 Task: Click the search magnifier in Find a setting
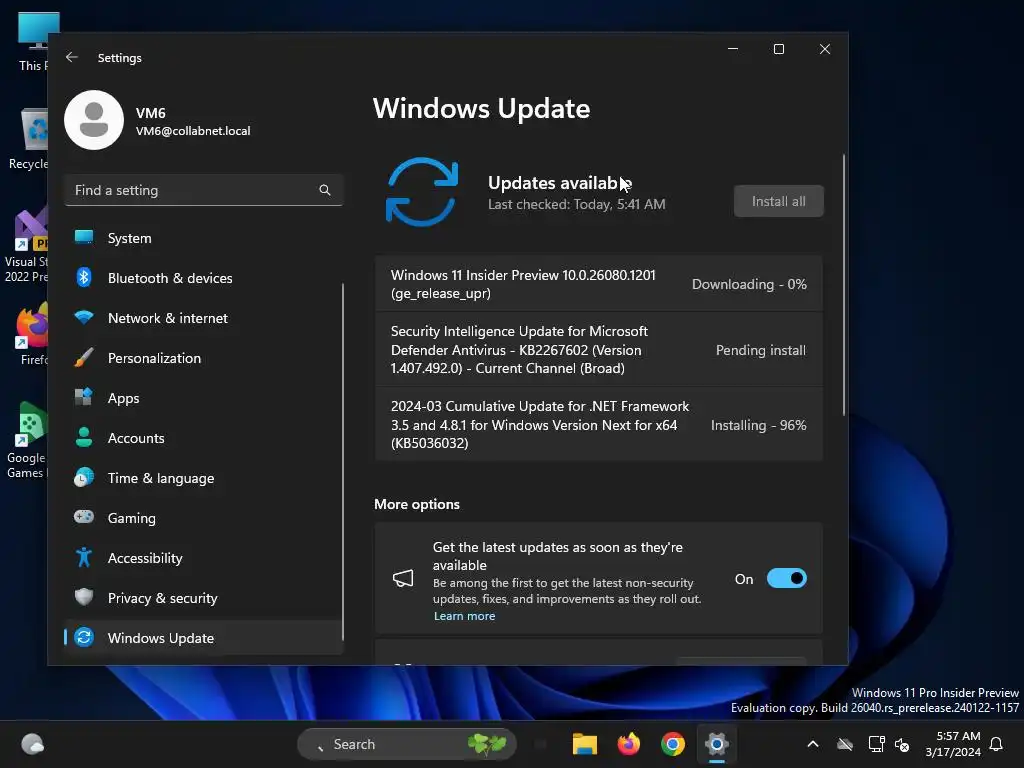(325, 190)
